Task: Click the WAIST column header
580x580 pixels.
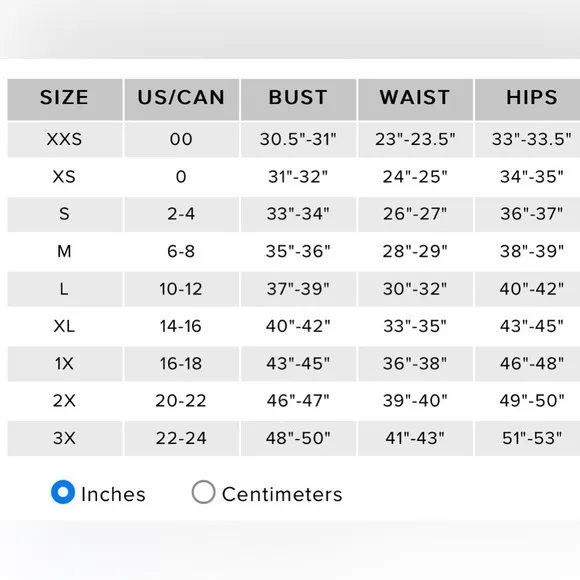Action: 415,100
